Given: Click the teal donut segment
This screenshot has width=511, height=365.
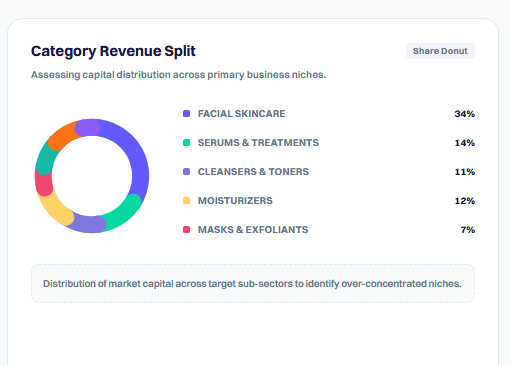Looking at the screenshot, I should coord(46,159).
